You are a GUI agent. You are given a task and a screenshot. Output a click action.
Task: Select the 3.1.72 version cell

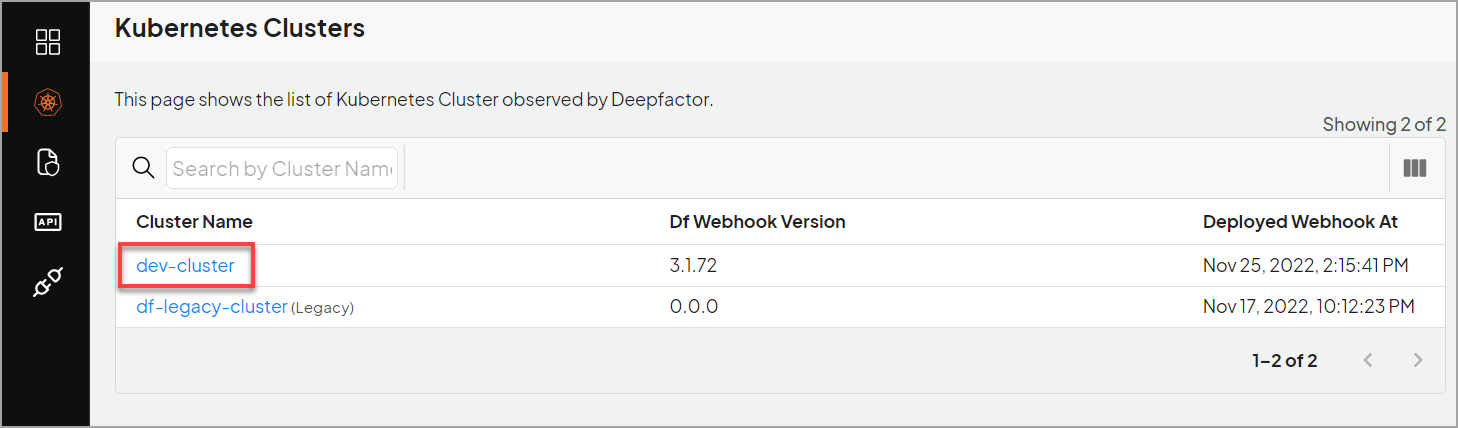693,266
